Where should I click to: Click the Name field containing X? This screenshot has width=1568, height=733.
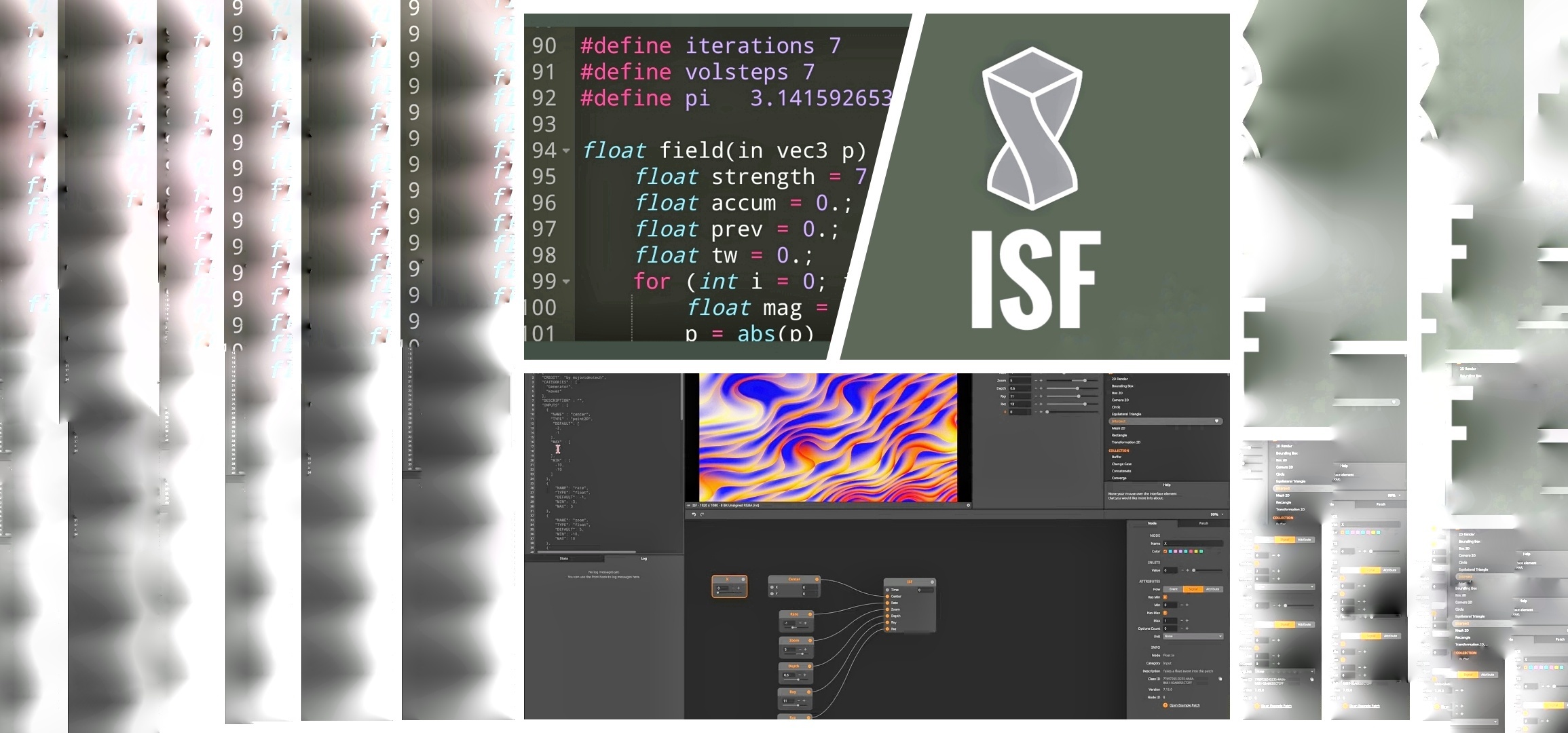pos(1193,544)
